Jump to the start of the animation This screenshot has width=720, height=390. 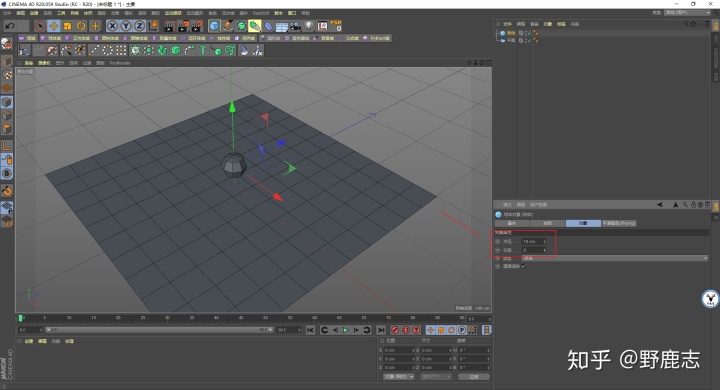click(310, 330)
